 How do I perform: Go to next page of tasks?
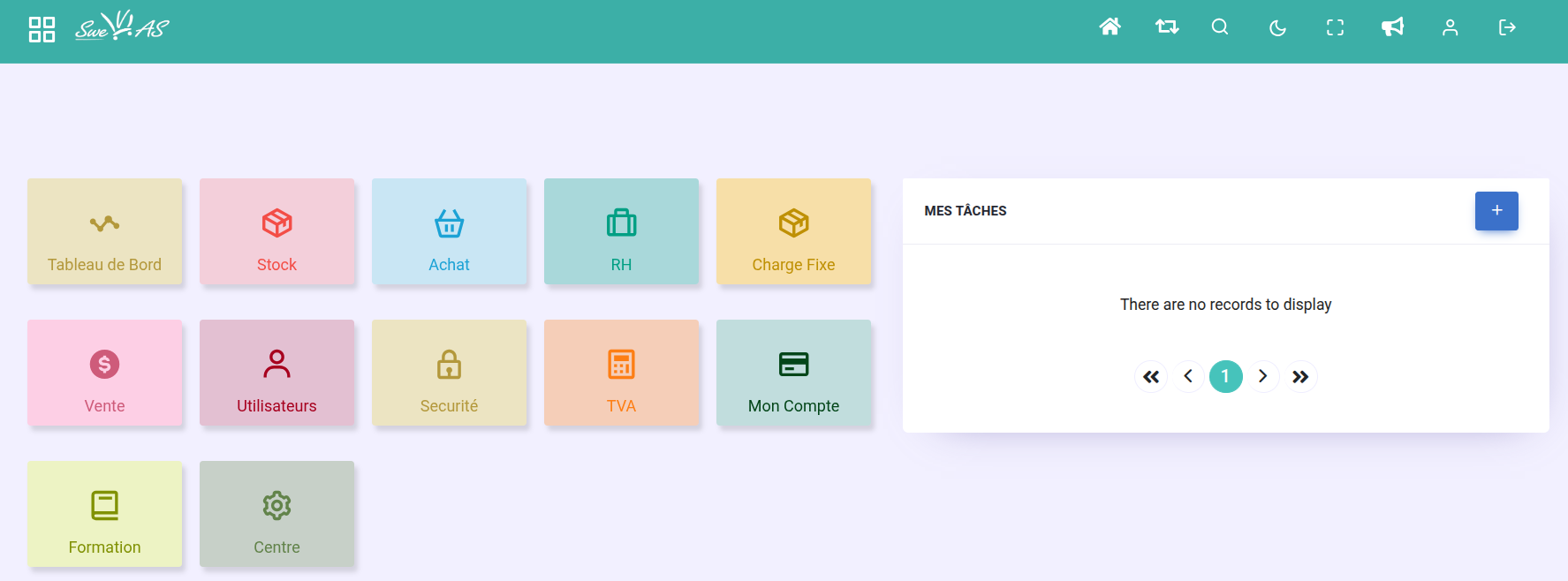pos(1263,377)
